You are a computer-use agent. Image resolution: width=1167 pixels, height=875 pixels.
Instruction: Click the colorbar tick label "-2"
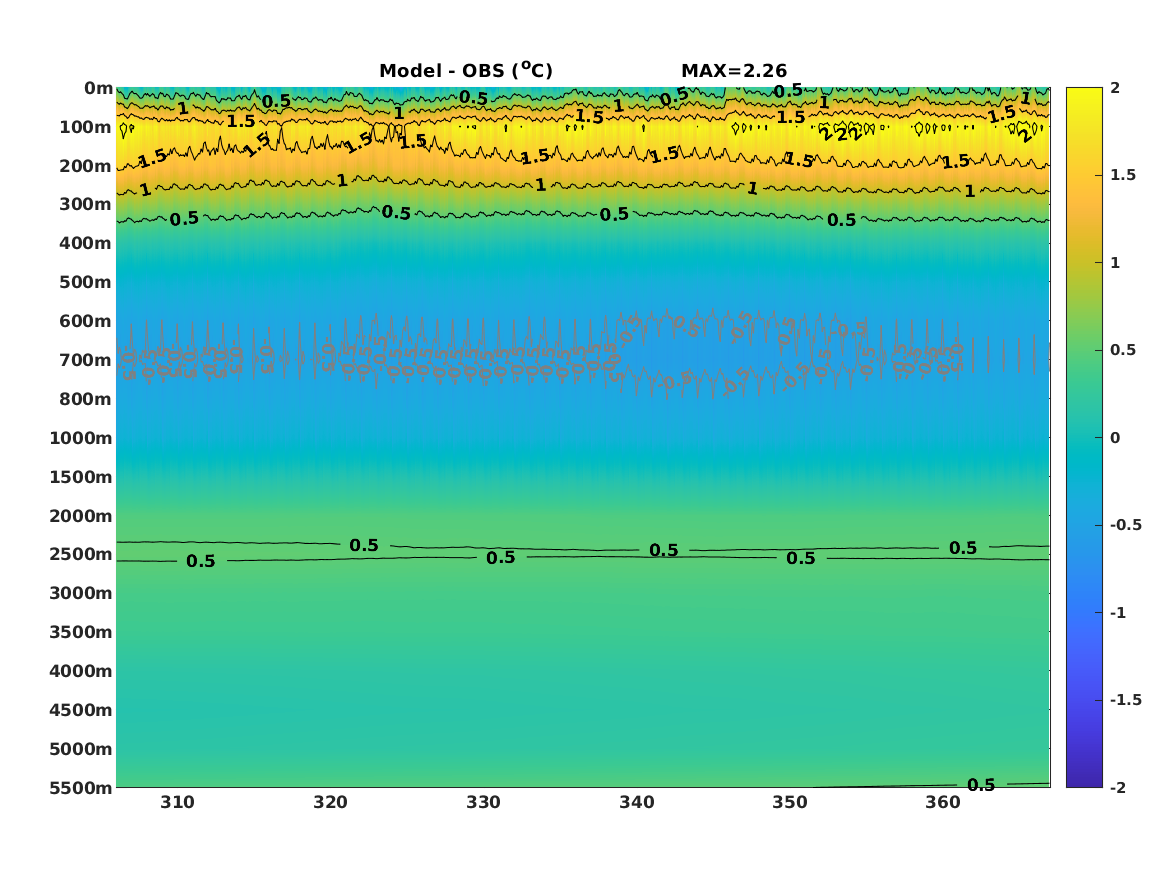tap(1117, 787)
